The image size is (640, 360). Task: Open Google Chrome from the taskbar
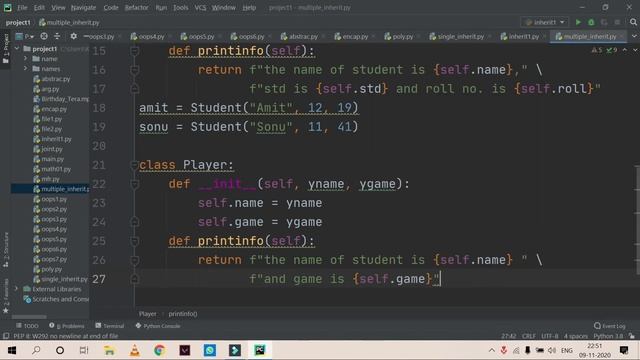point(159,350)
